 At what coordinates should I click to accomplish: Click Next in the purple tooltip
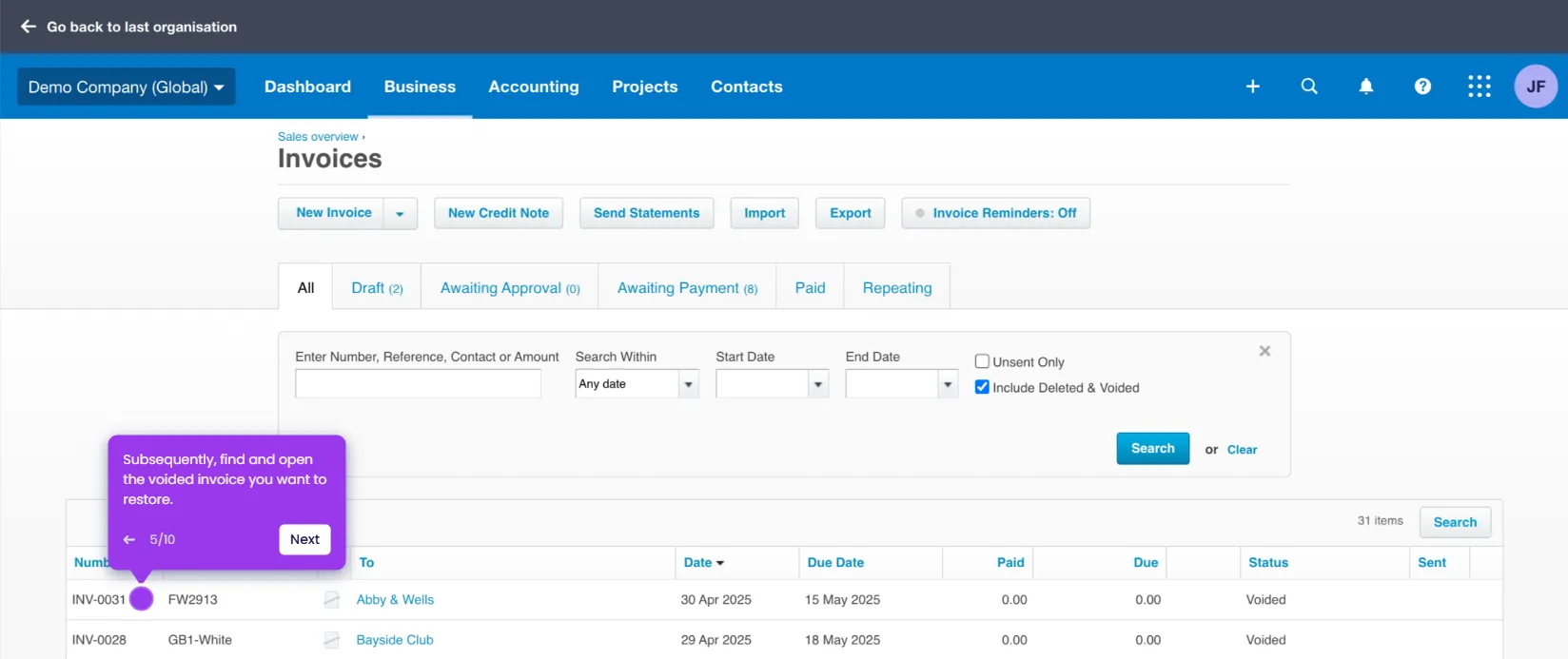click(304, 539)
